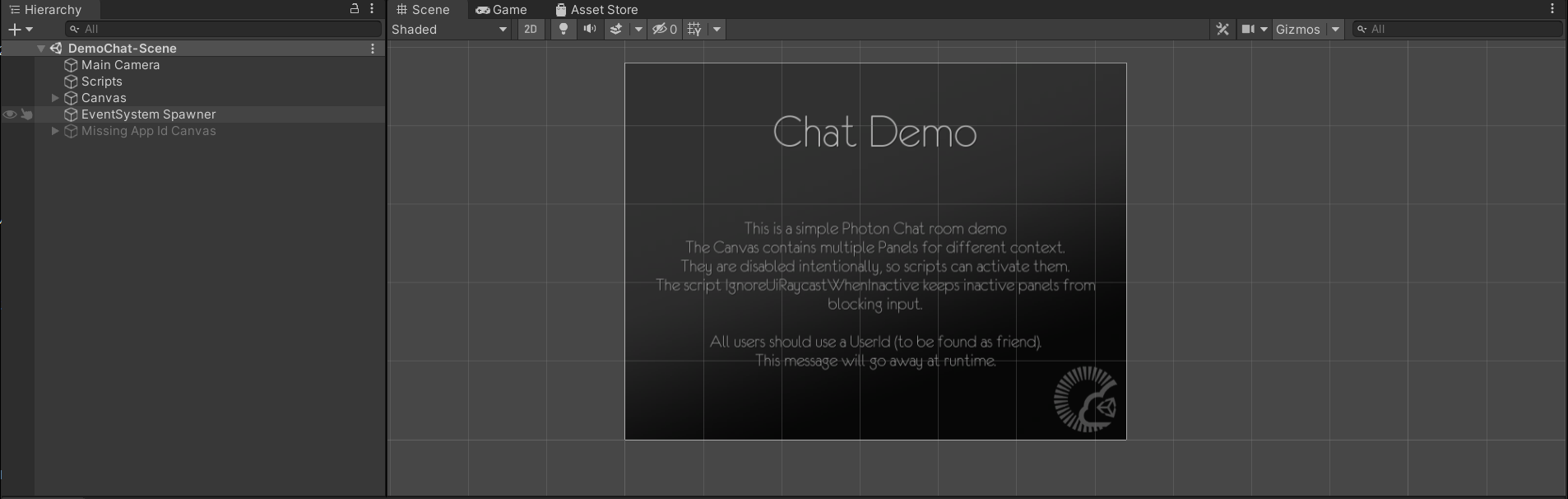The height and width of the screenshot is (499, 1568).
Task: Expand the Canvas object in the Hierarchy
Action: coord(55,98)
